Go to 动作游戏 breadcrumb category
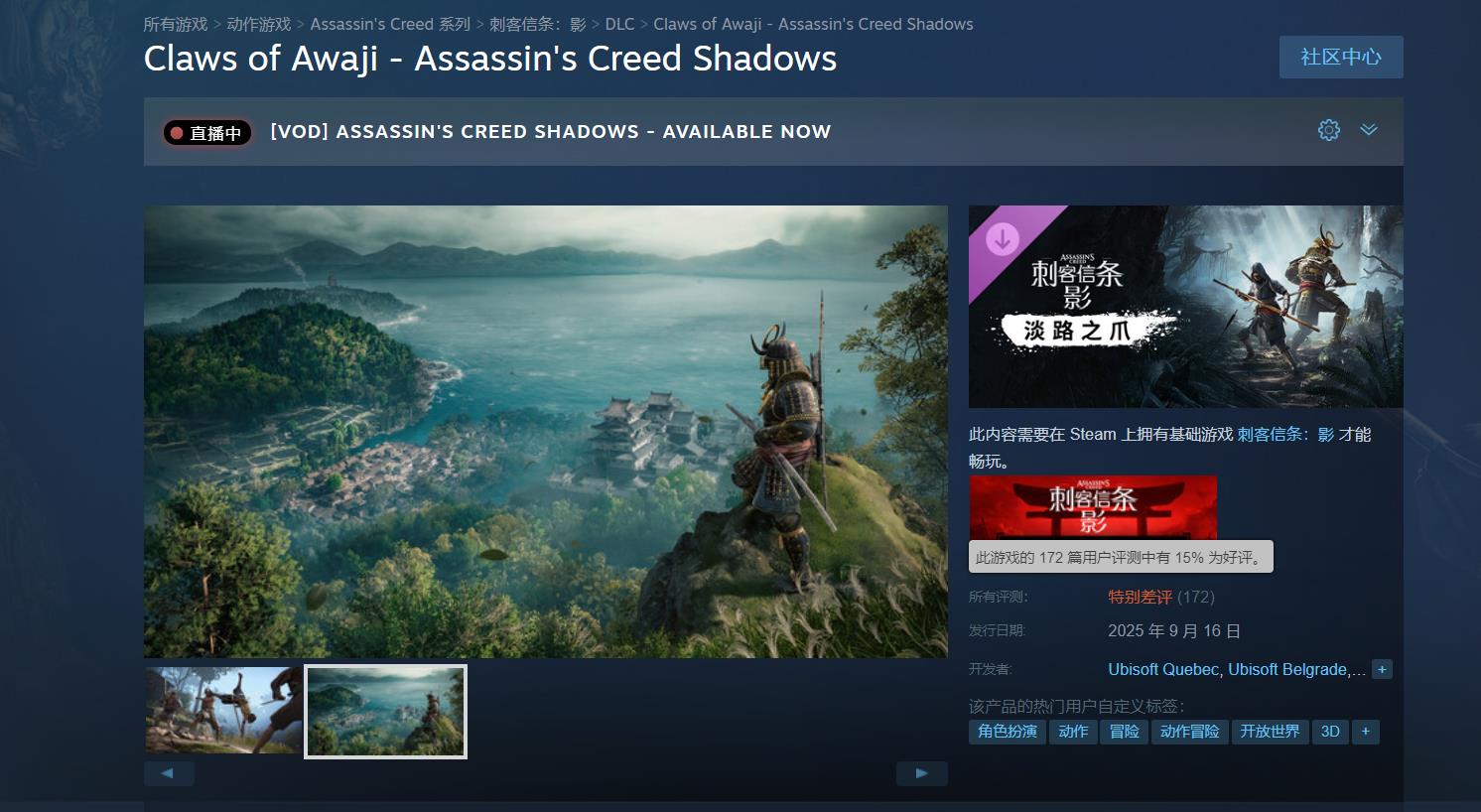 [x=259, y=24]
